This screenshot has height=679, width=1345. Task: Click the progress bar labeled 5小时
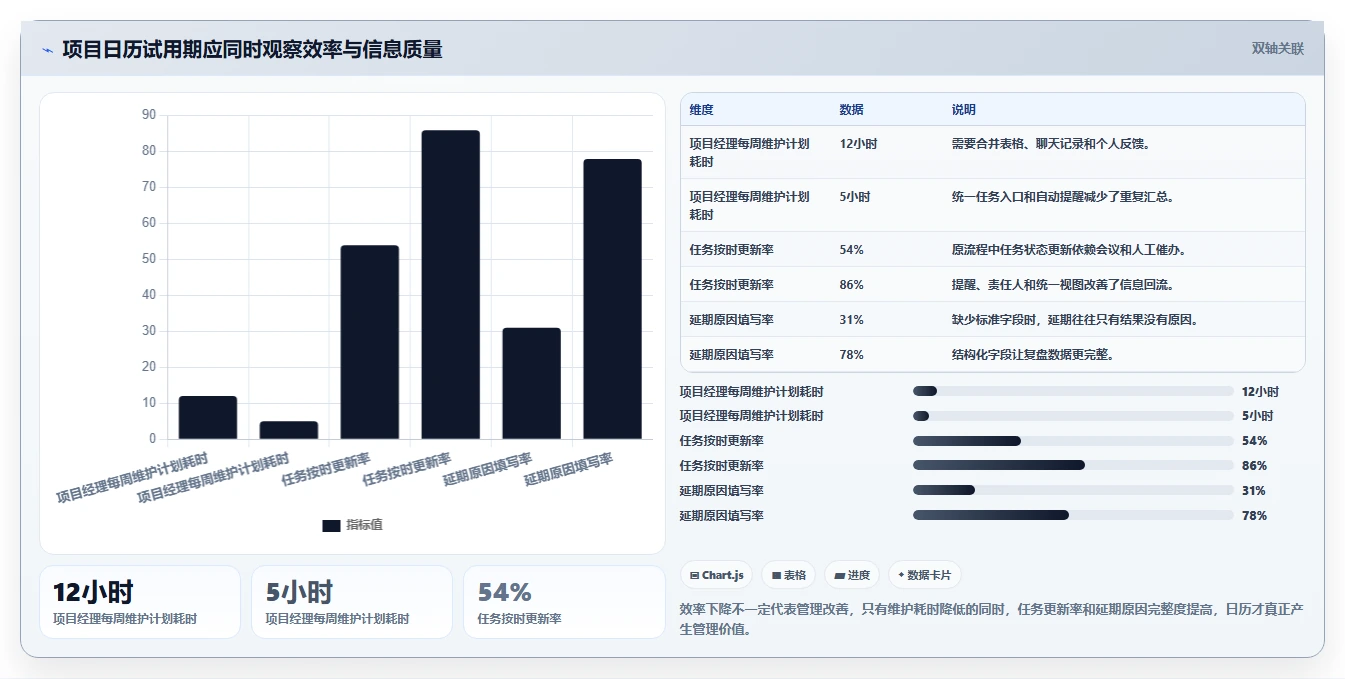click(1073, 416)
